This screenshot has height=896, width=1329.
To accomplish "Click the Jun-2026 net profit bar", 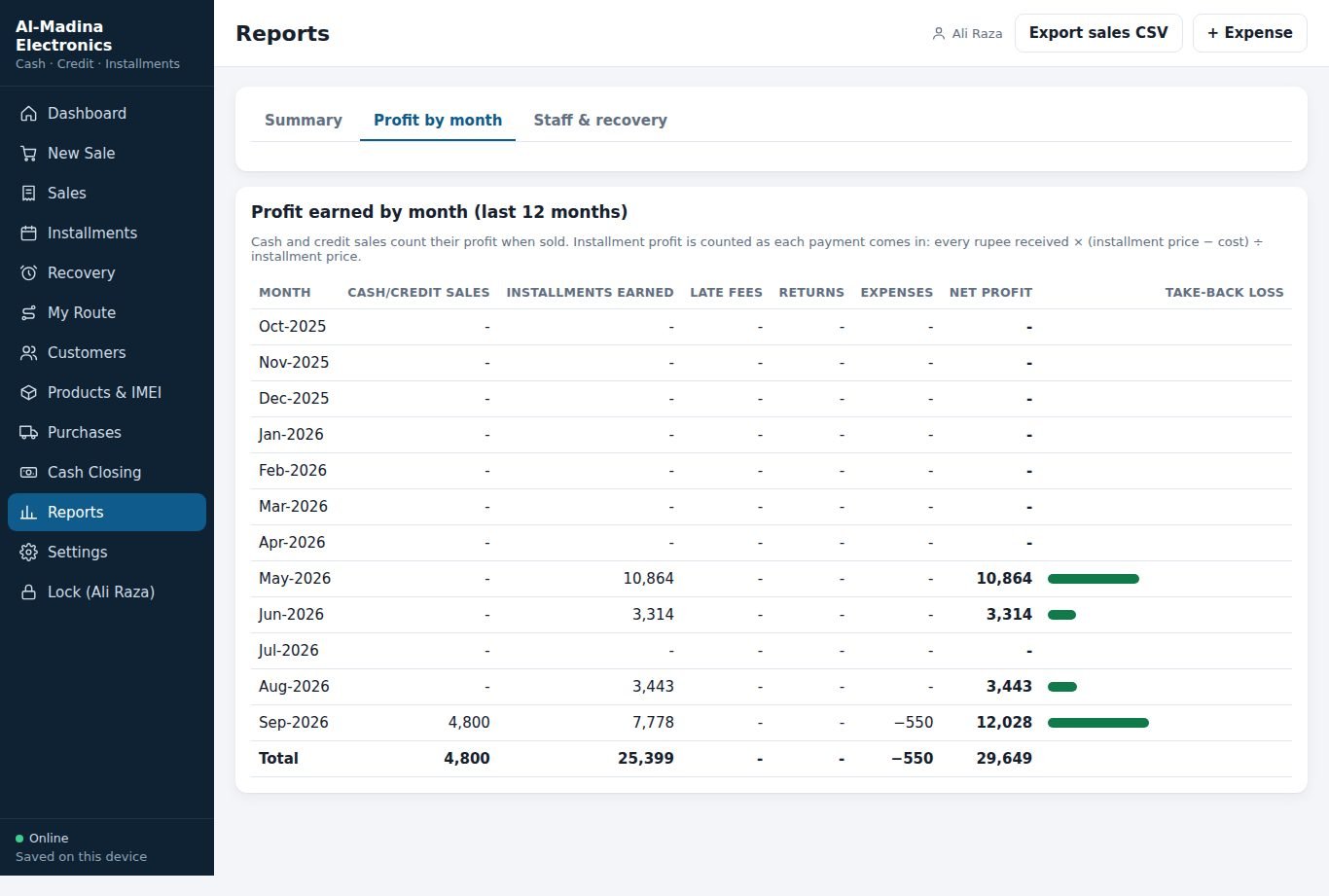I will point(1061,615).
